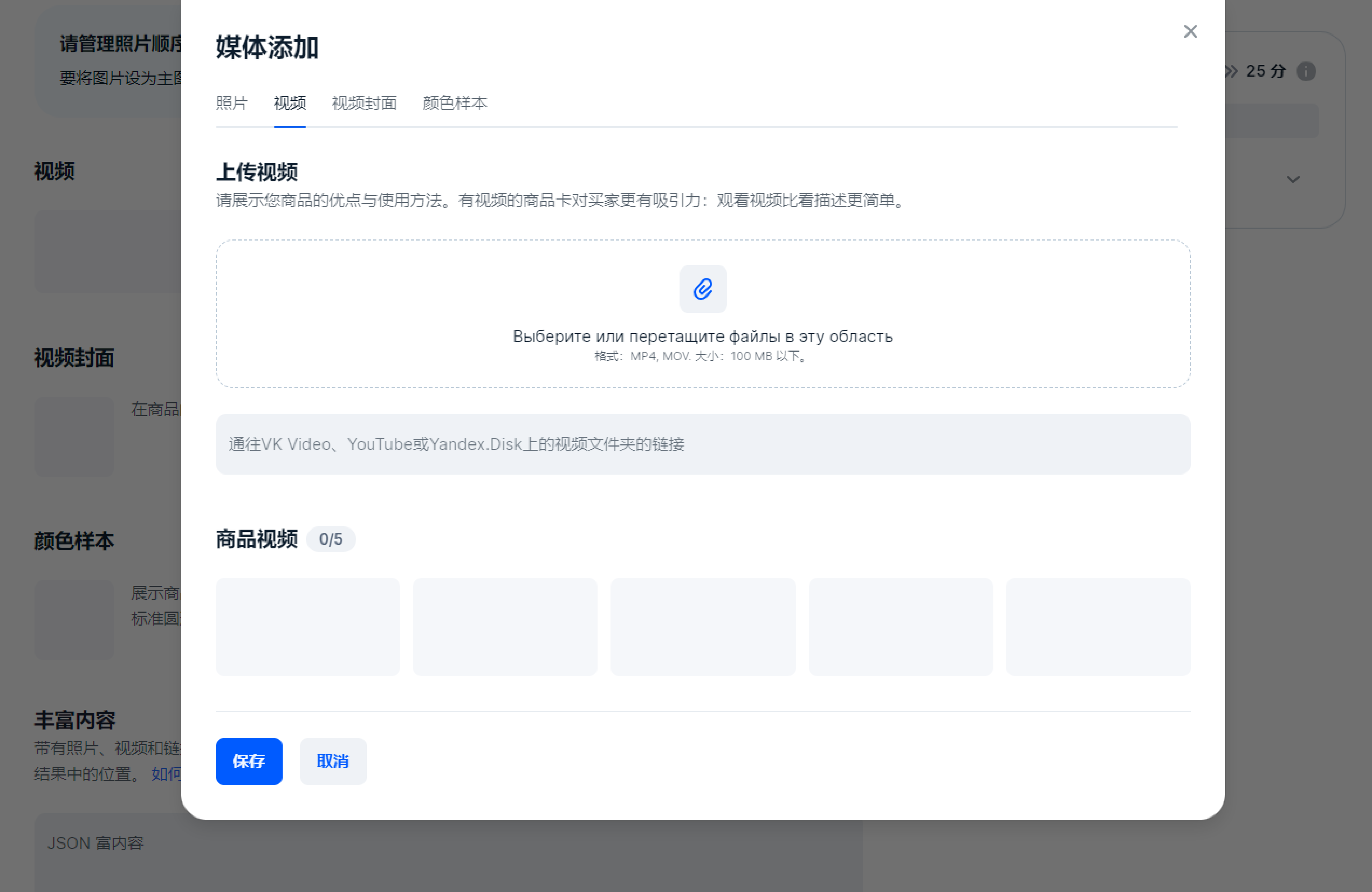Click the 颜色样本 placeholder square

[x=74, y=620]
